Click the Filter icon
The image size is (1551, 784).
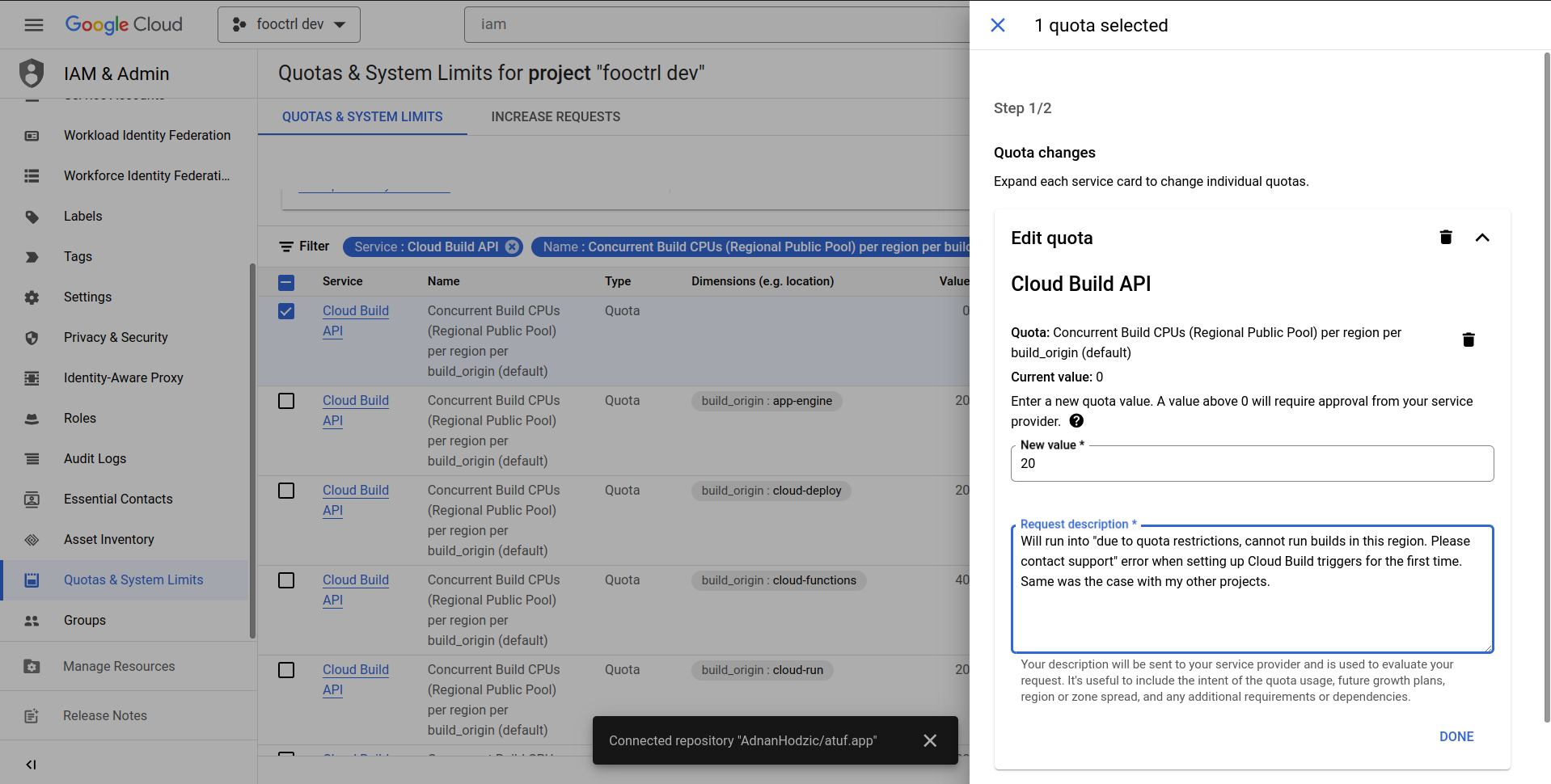coord(286,247)
